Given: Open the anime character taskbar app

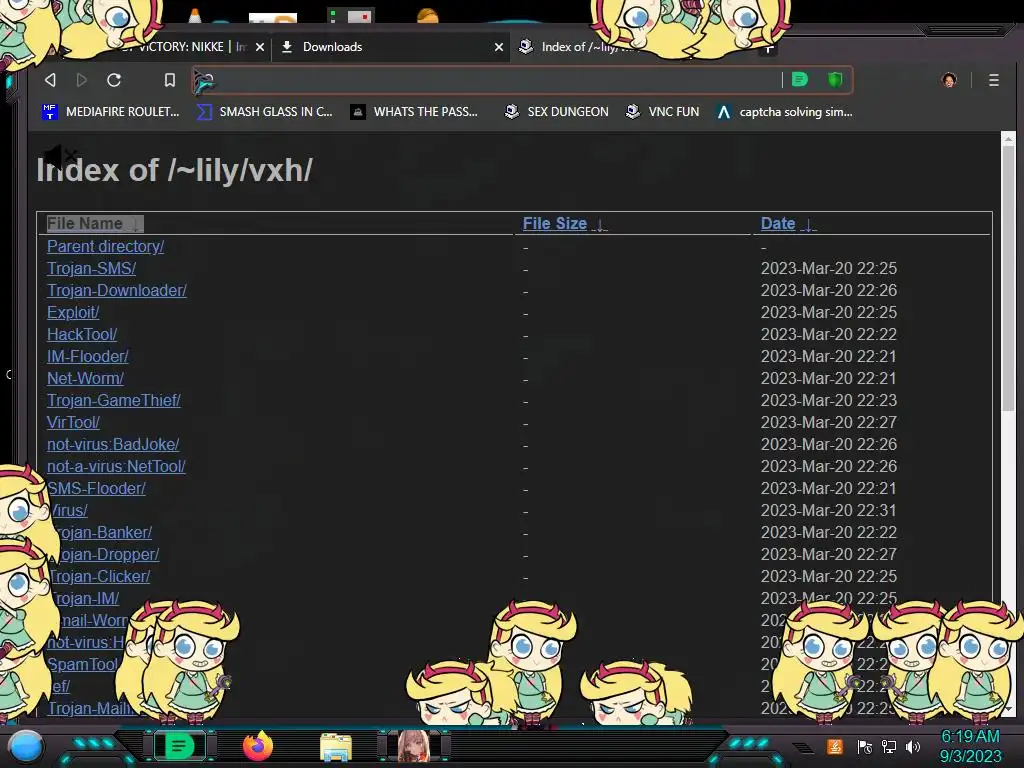Looking at the screenshot, I should (413, 746).
